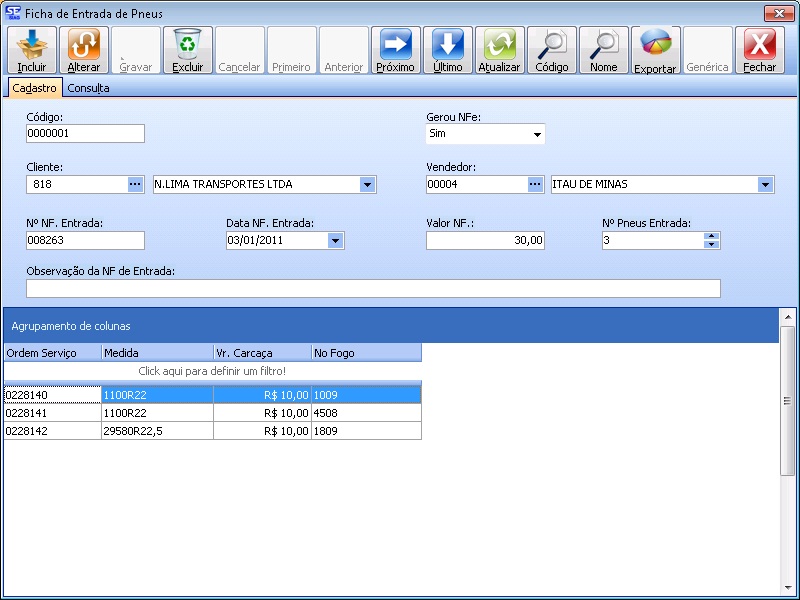Click the Exportar chart icon

click(x=655, y=44)
